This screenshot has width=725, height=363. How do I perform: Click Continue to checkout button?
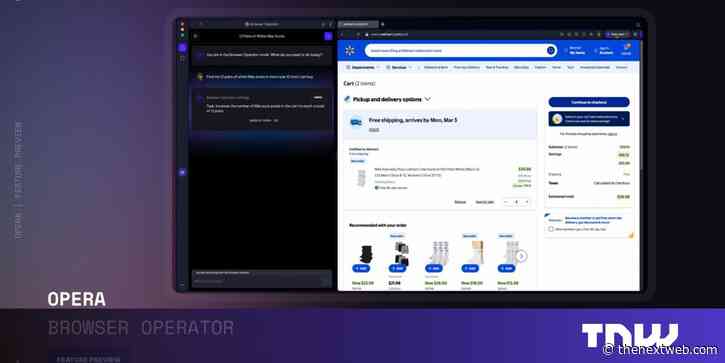tap(589, 102)
